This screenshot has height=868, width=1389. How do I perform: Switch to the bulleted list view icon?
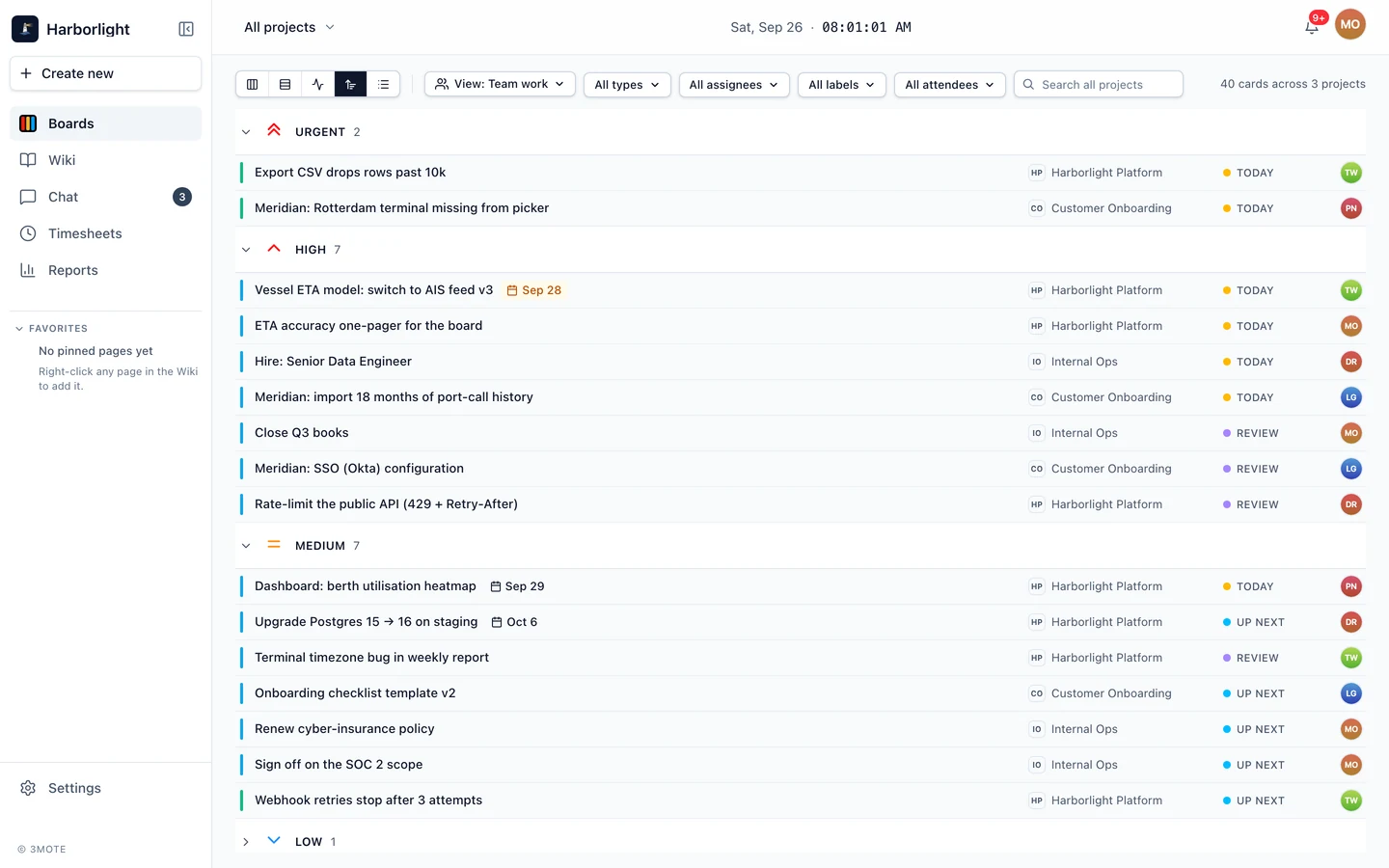(x=383, y=85)
